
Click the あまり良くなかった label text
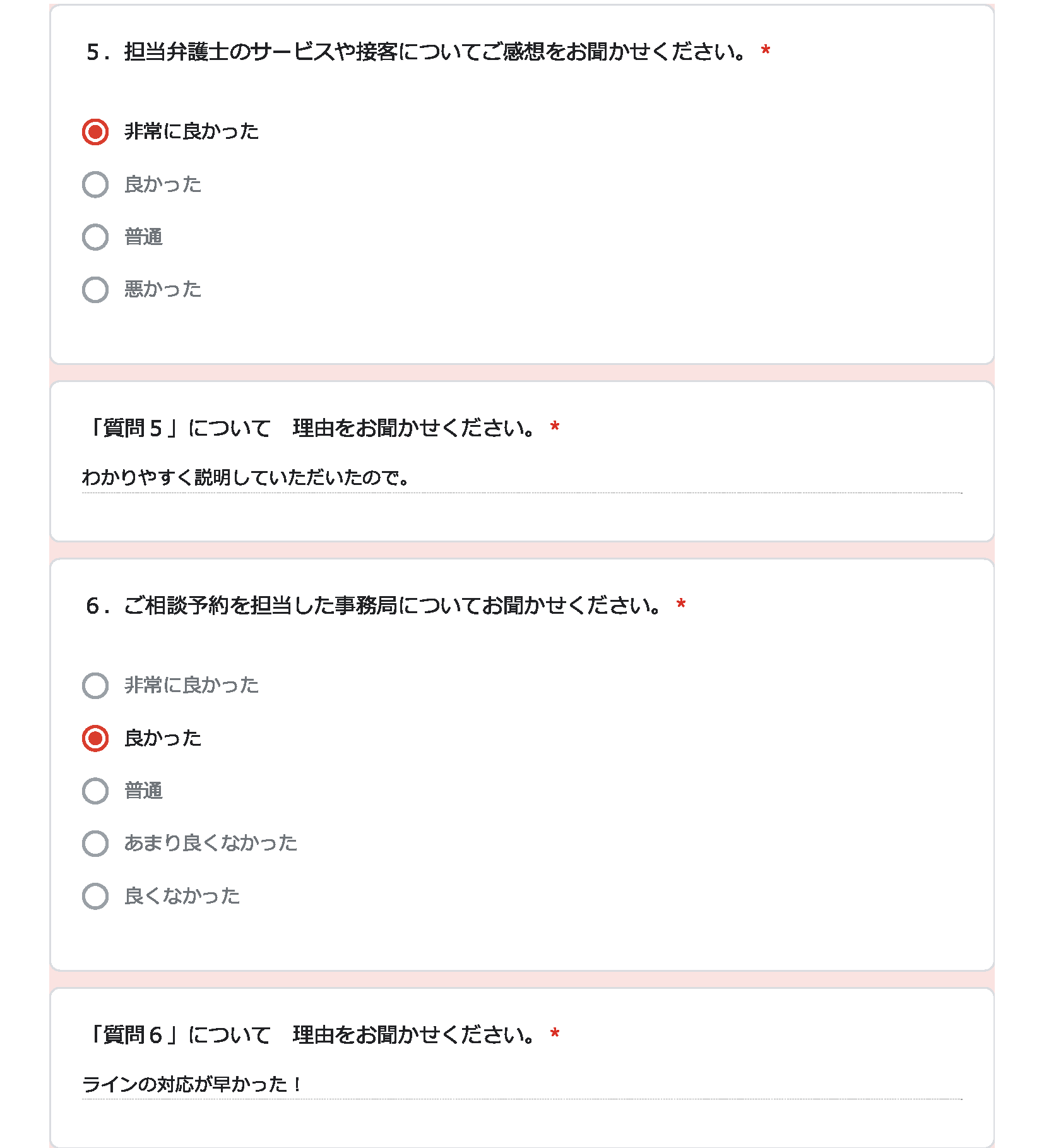pos(211,843)
